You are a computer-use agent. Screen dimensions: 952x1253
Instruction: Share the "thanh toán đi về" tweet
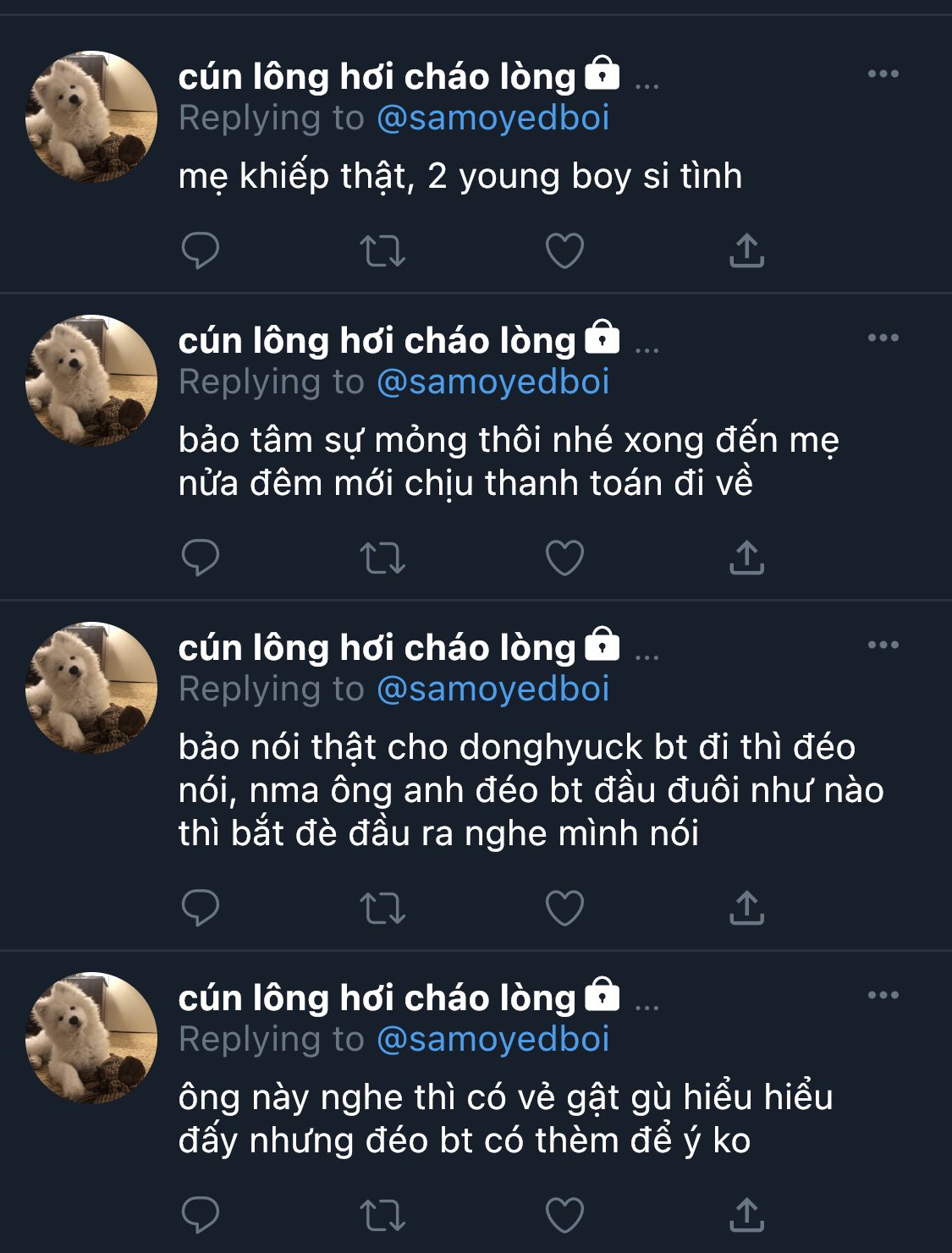point(746,558)
